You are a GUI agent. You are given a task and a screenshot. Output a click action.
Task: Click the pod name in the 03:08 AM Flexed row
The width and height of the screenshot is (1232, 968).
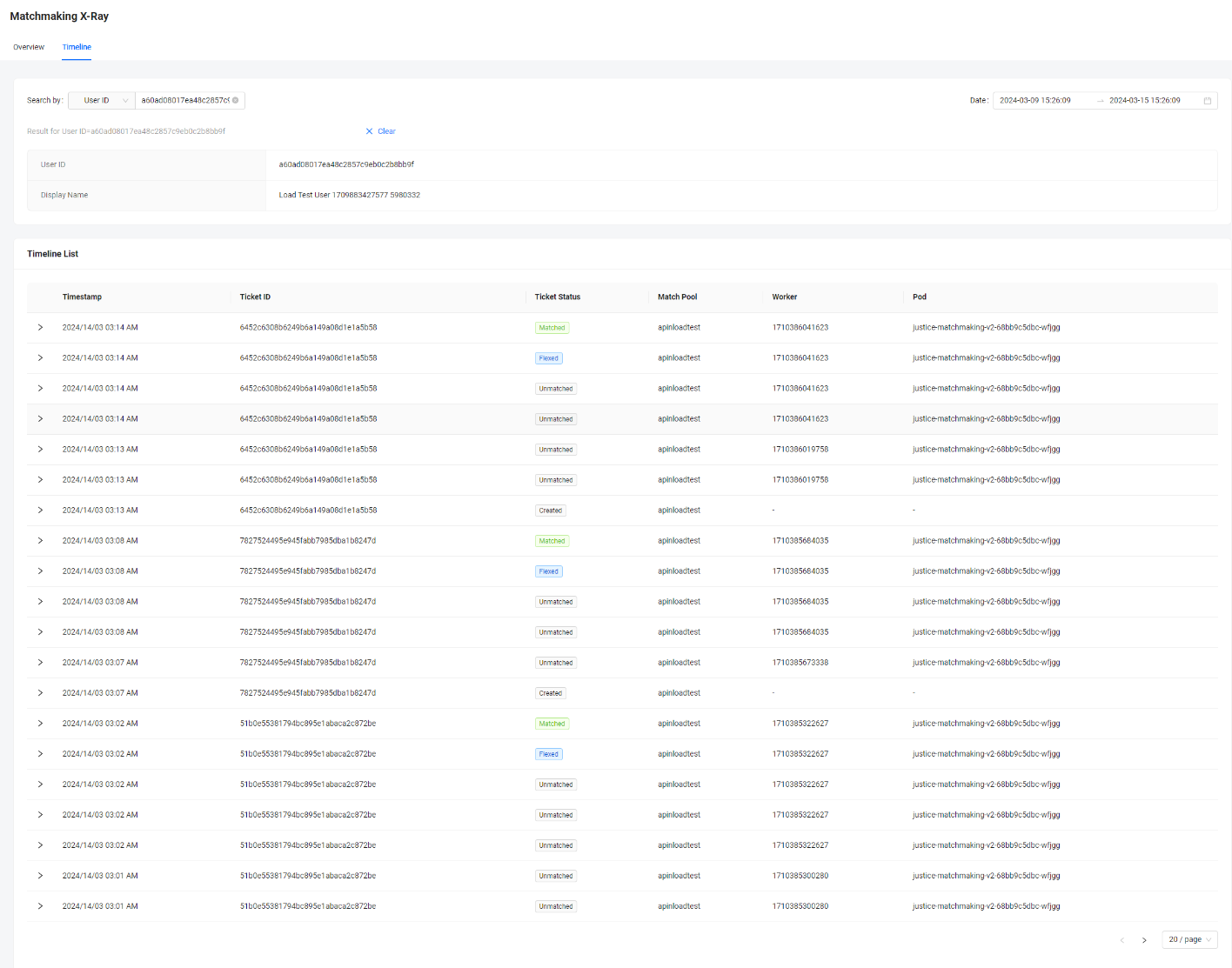coord(986,571)
